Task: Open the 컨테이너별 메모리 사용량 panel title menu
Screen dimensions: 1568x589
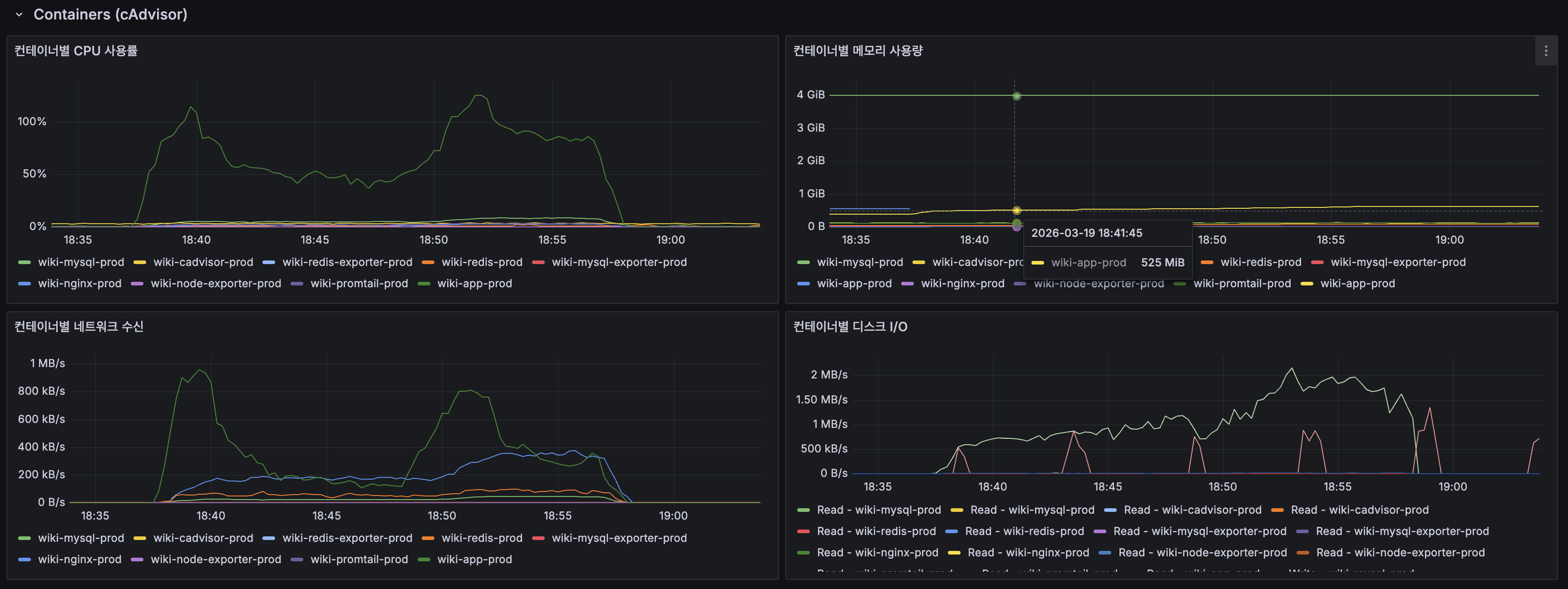Action: click(858, 50)
